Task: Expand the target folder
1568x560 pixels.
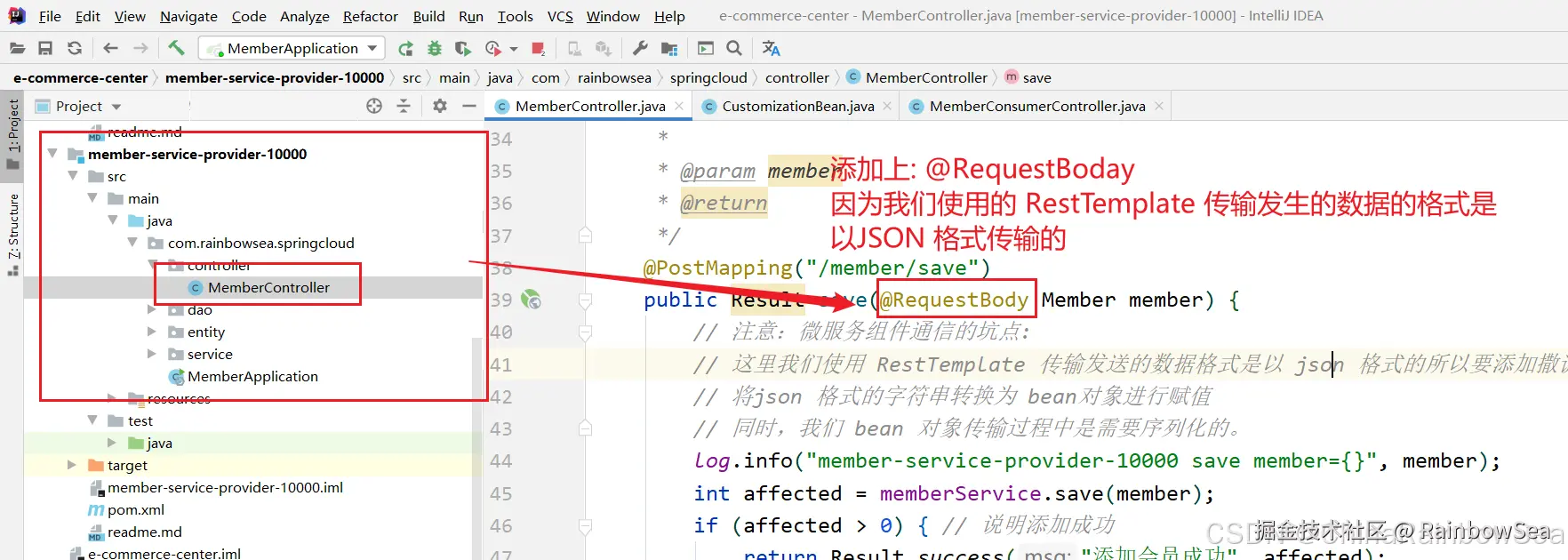Action: pos(72,465)
